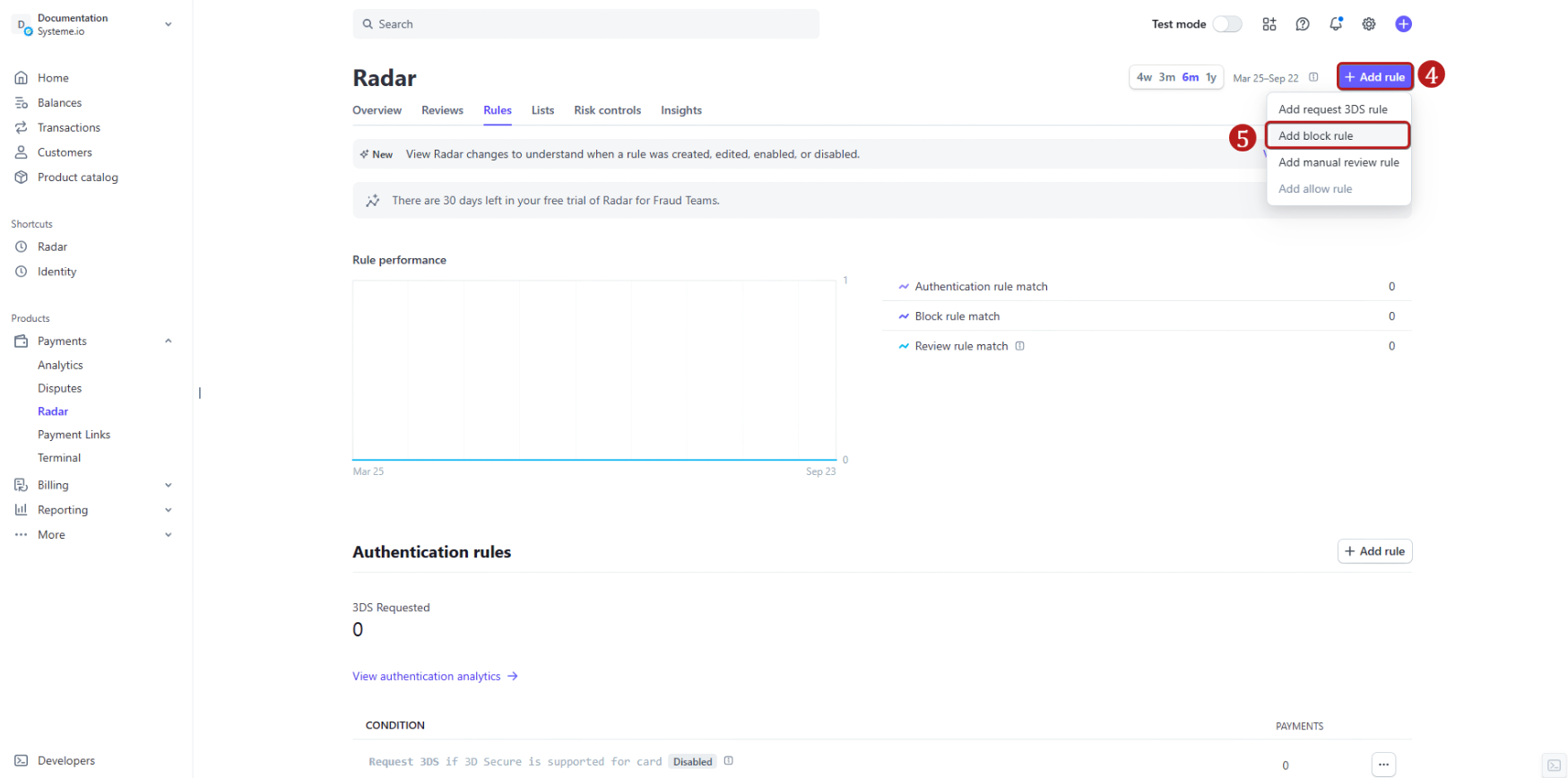Image resolution: width=1568 pixels, height=778 pixels.
Task: Click the Transactions arrows icon
Action: (22, 127)
